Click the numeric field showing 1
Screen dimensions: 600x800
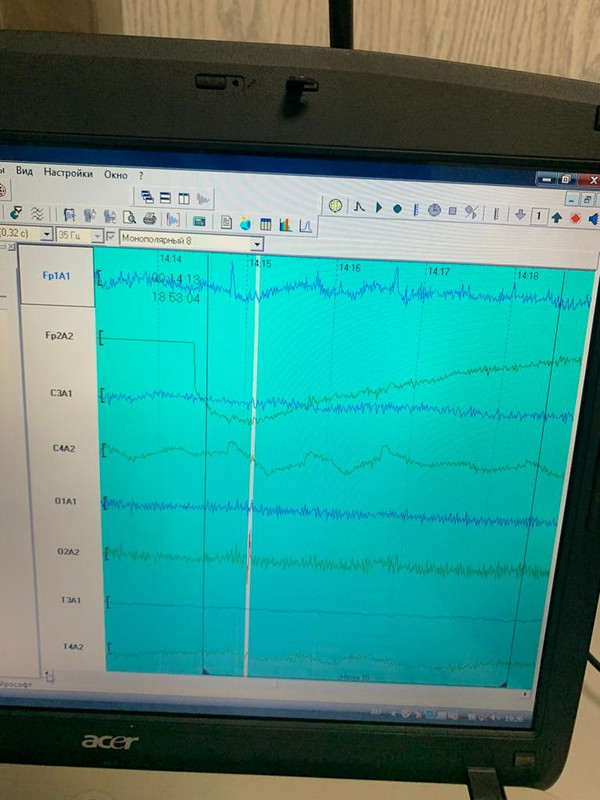538,216
